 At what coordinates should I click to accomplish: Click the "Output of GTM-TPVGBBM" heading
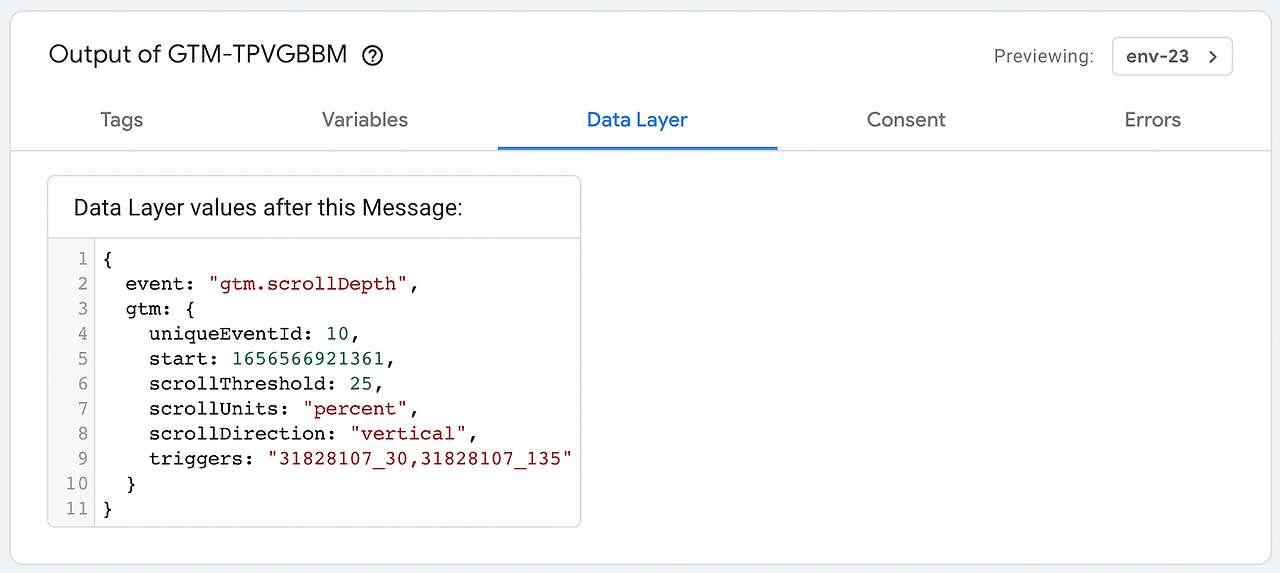point(198,55)
